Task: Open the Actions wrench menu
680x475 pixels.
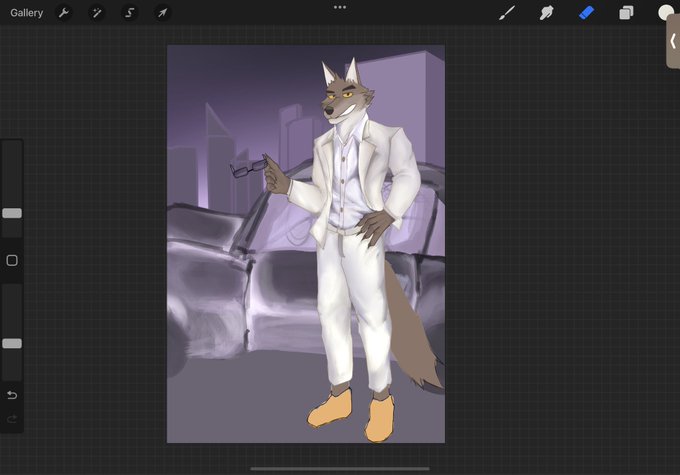Action: click(64, 13)
